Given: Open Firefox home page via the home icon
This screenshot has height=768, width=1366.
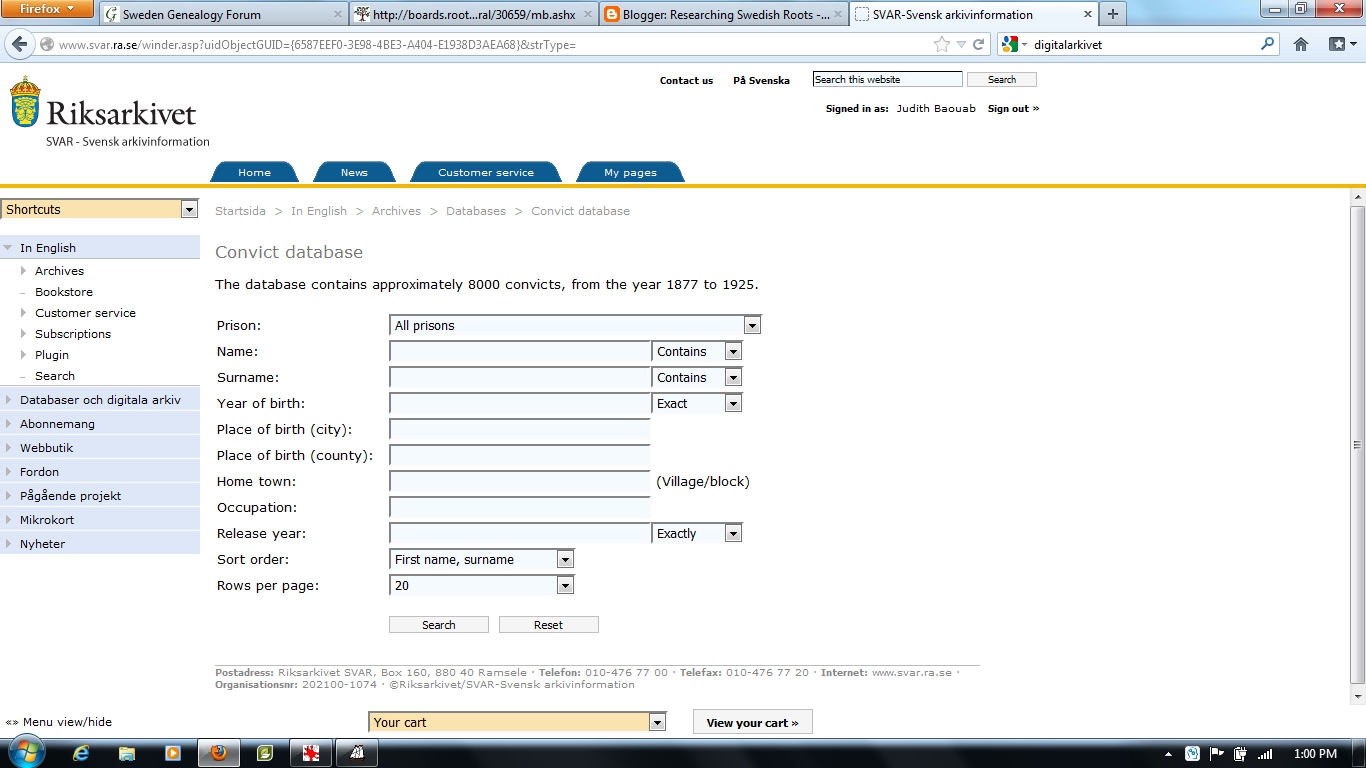Looking at the screenshot, I should coord(1300,44).
